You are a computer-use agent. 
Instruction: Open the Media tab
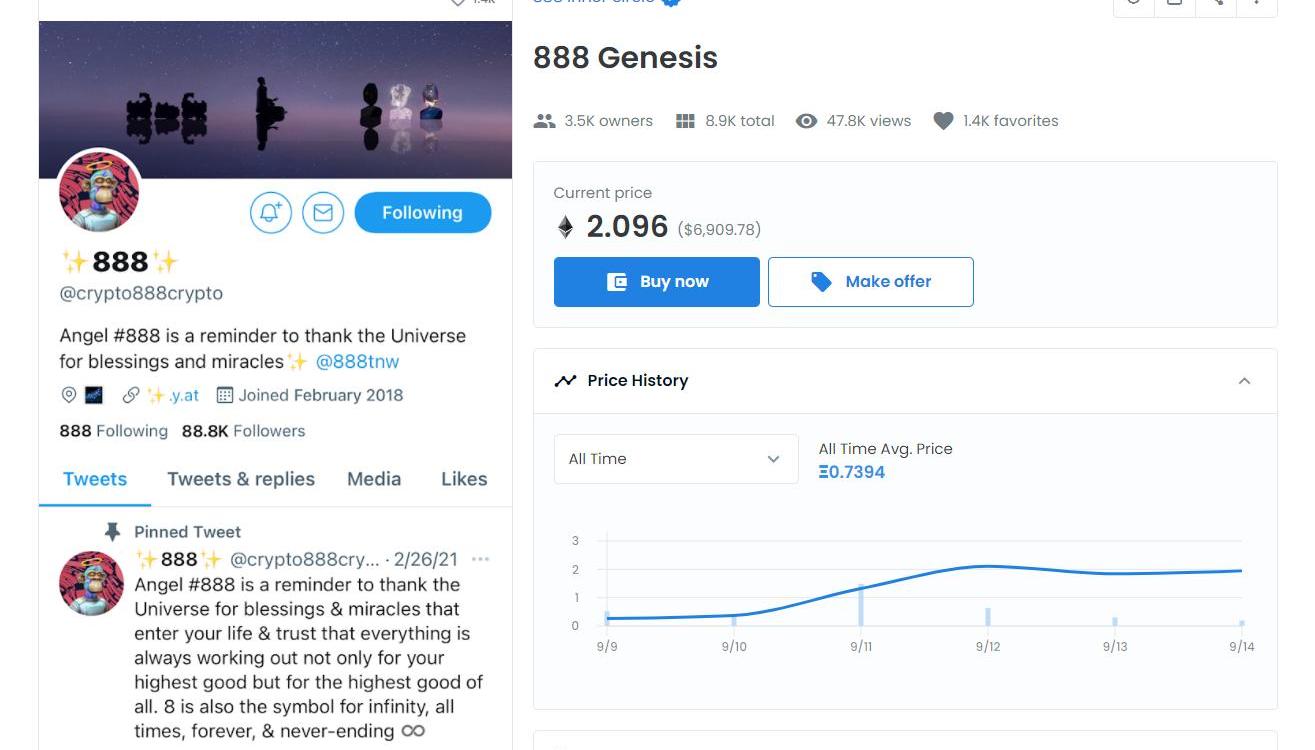point(374,479)
